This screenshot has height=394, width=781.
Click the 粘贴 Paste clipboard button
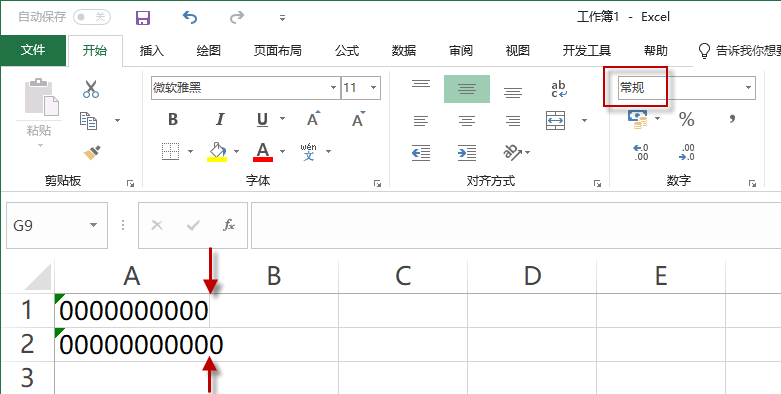tap(39, 107)
